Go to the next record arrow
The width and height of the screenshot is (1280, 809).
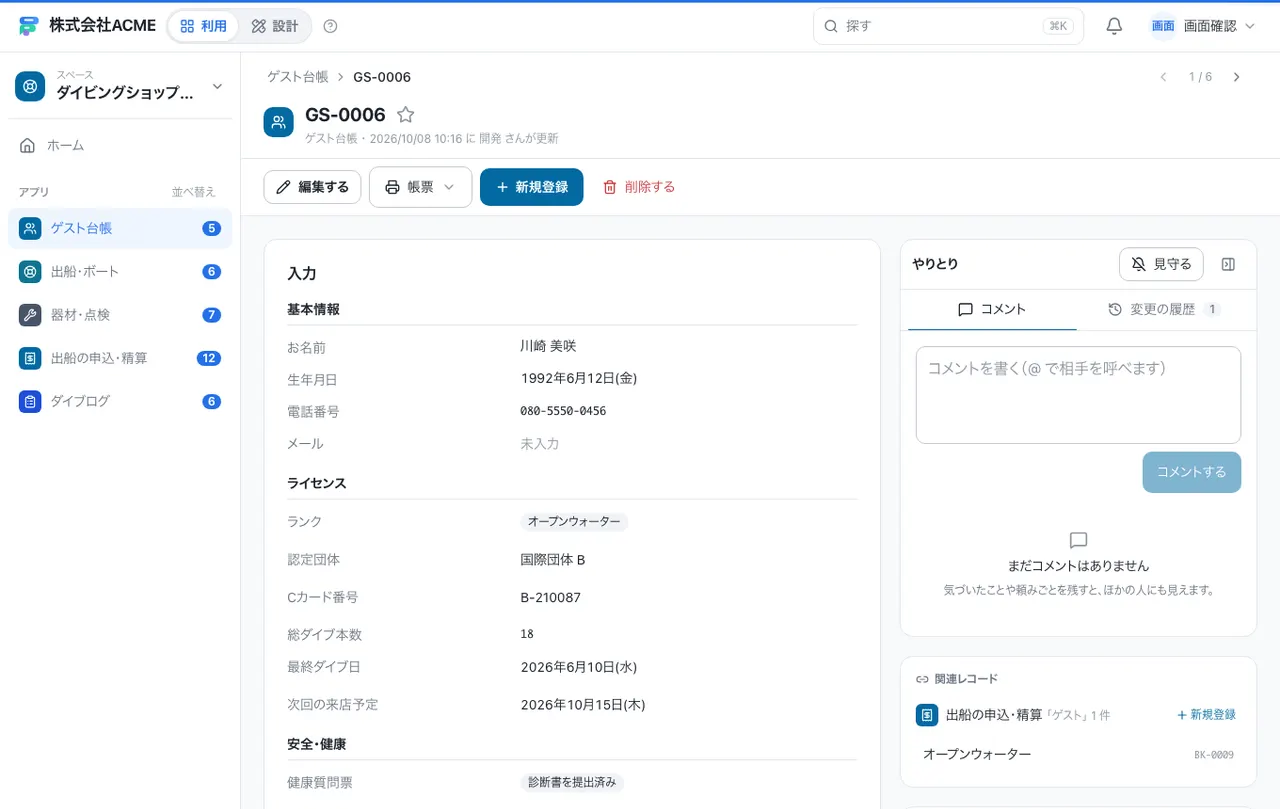click(1237, 77)
